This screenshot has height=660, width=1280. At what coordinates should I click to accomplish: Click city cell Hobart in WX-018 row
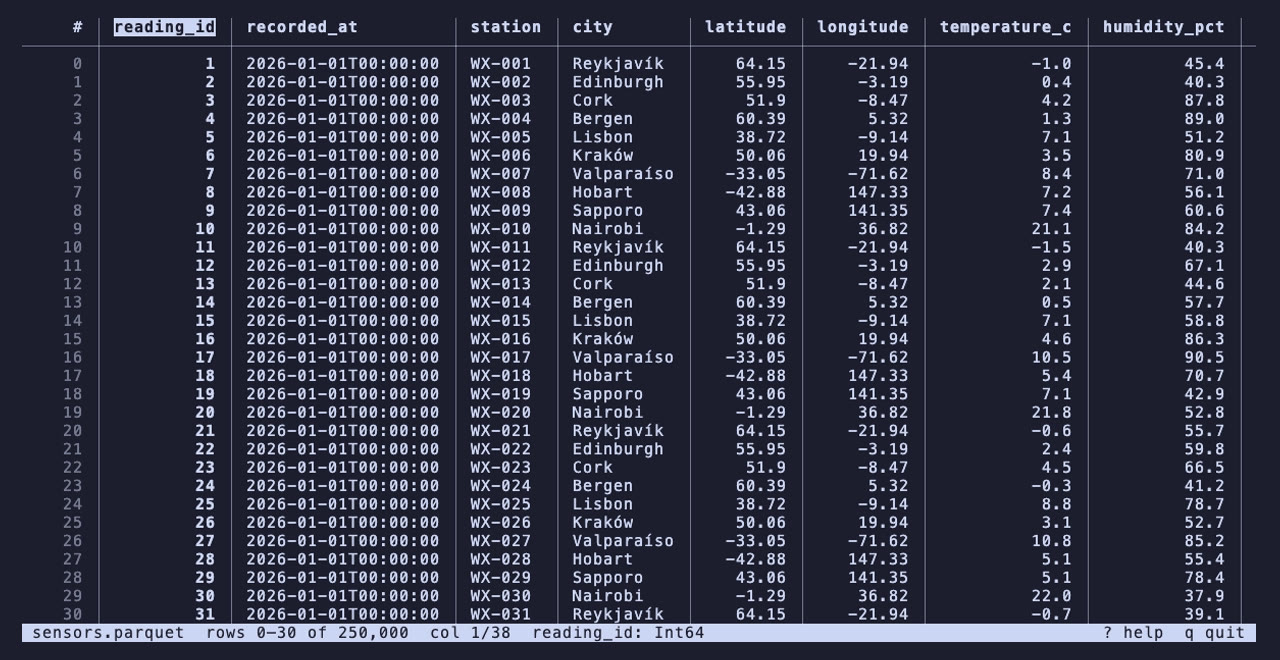(x=603, y=376)
